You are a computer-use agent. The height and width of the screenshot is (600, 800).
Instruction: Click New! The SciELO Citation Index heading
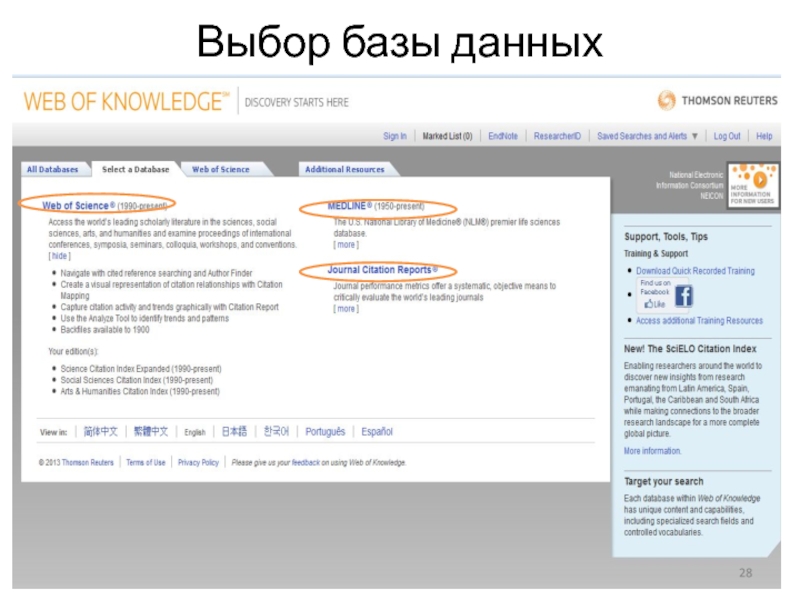690,349
